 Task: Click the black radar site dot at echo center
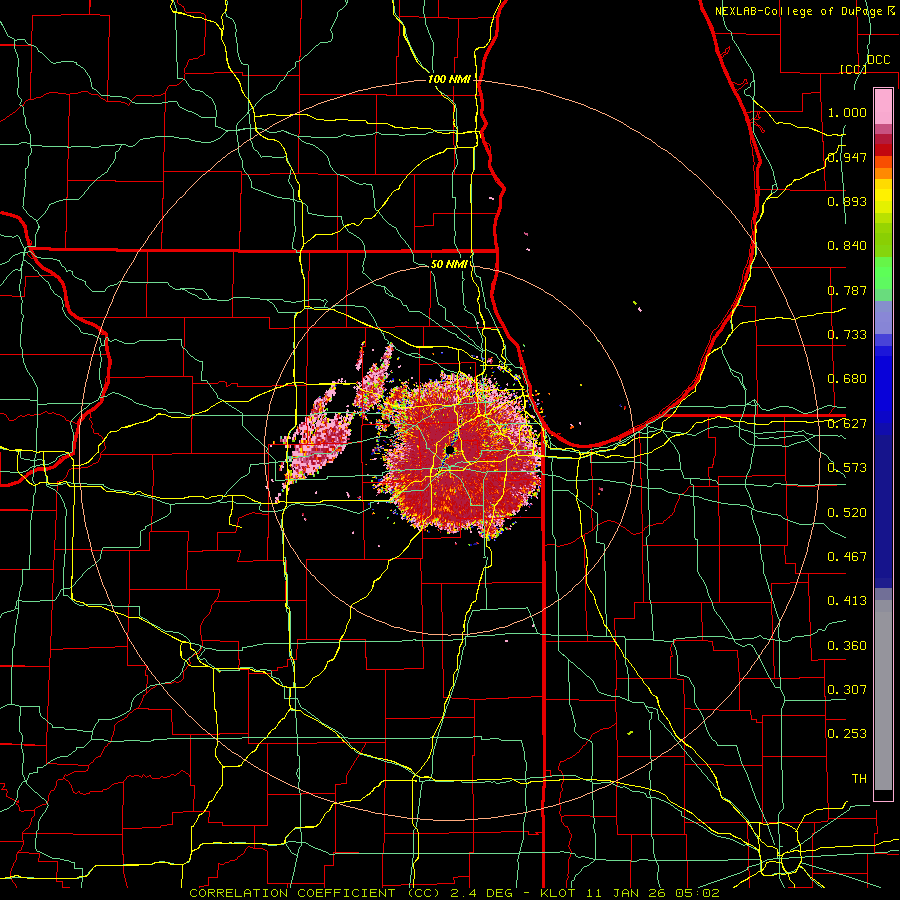(450, 449)
